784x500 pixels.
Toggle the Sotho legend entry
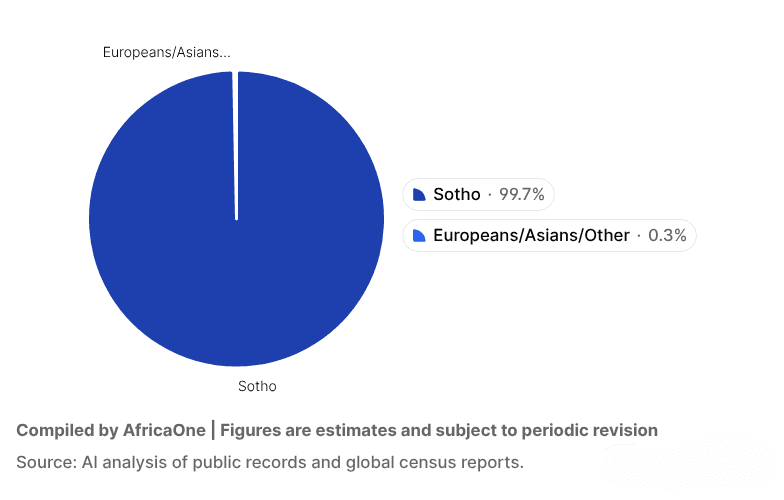pyautogui.click(x=479, y=194)
